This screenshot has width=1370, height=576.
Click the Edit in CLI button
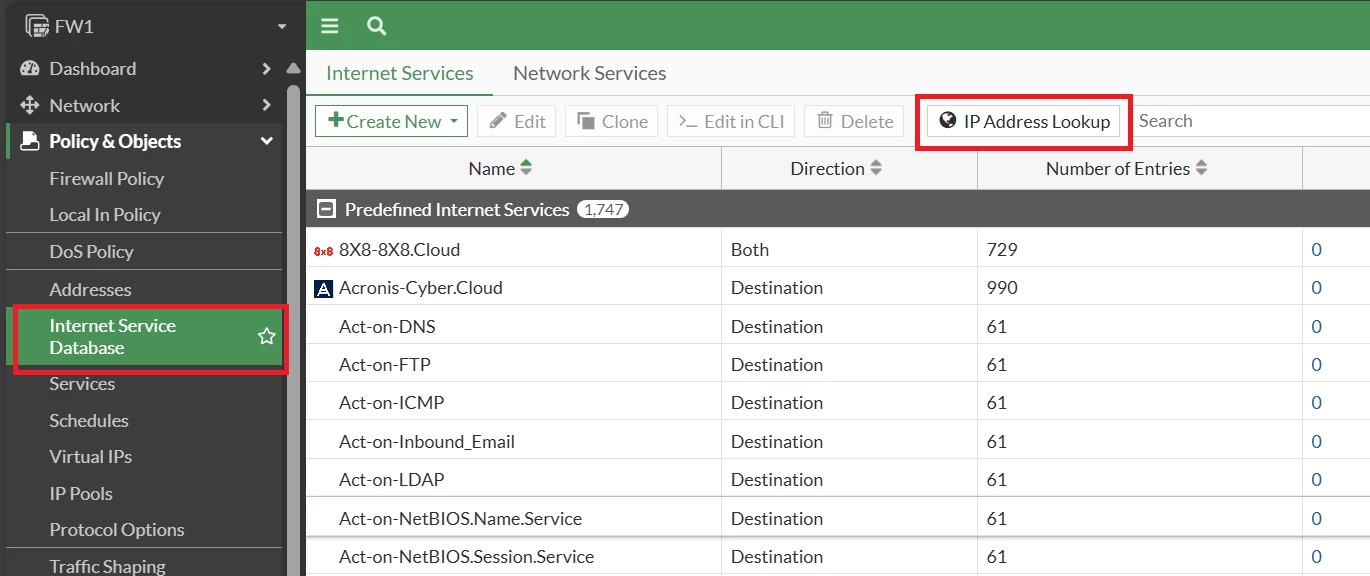click(x=731, y=121)
